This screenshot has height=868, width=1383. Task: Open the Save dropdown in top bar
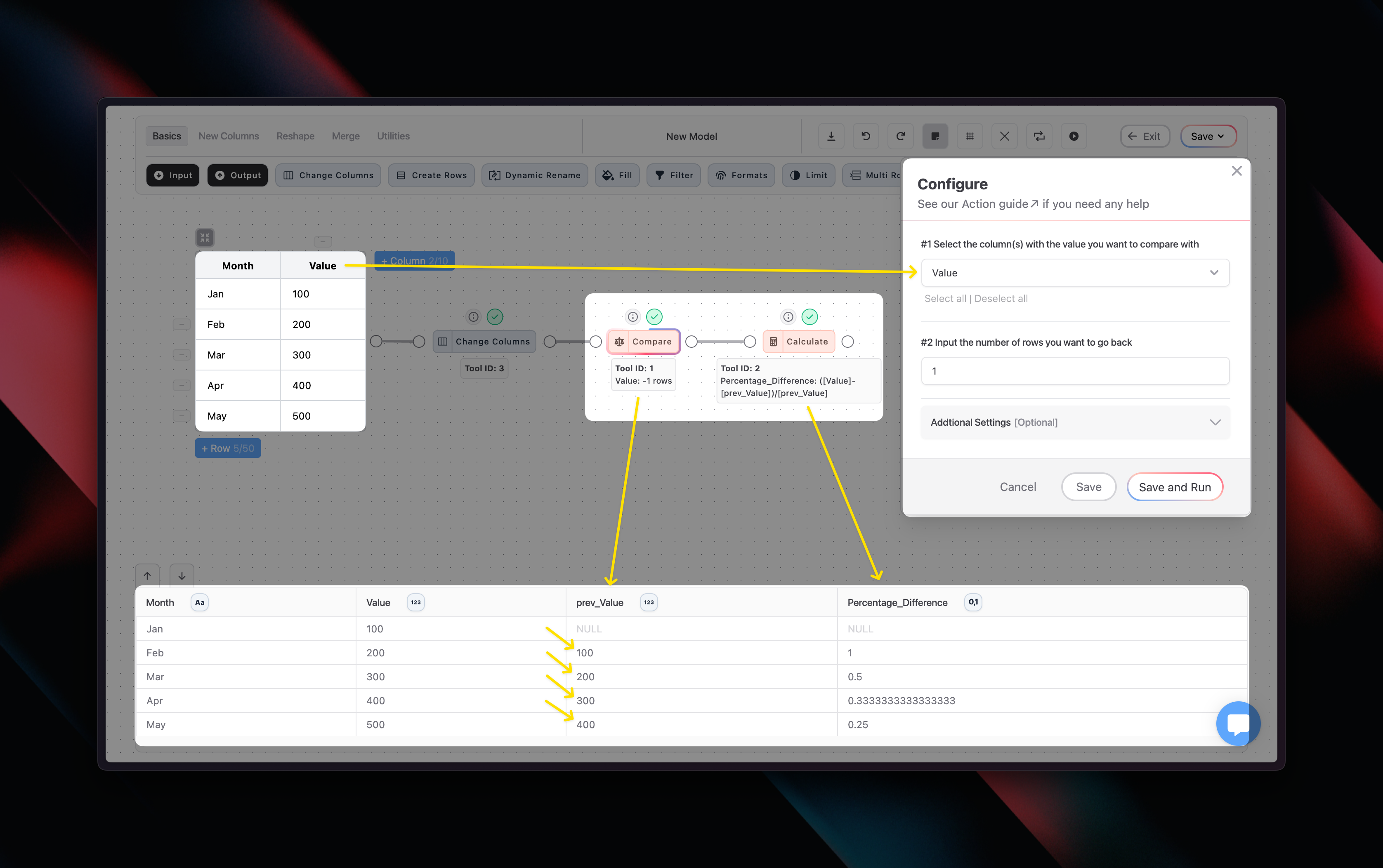(x=1208, y=136)
